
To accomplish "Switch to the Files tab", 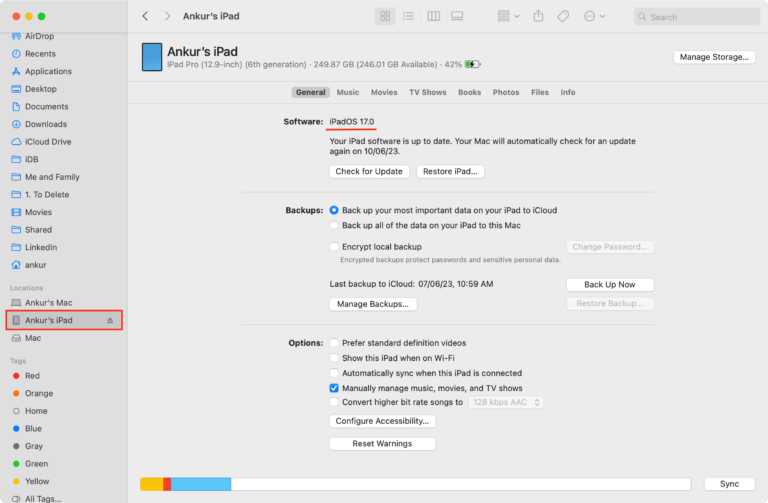I will pyautogui.click(x=540, y=93).
